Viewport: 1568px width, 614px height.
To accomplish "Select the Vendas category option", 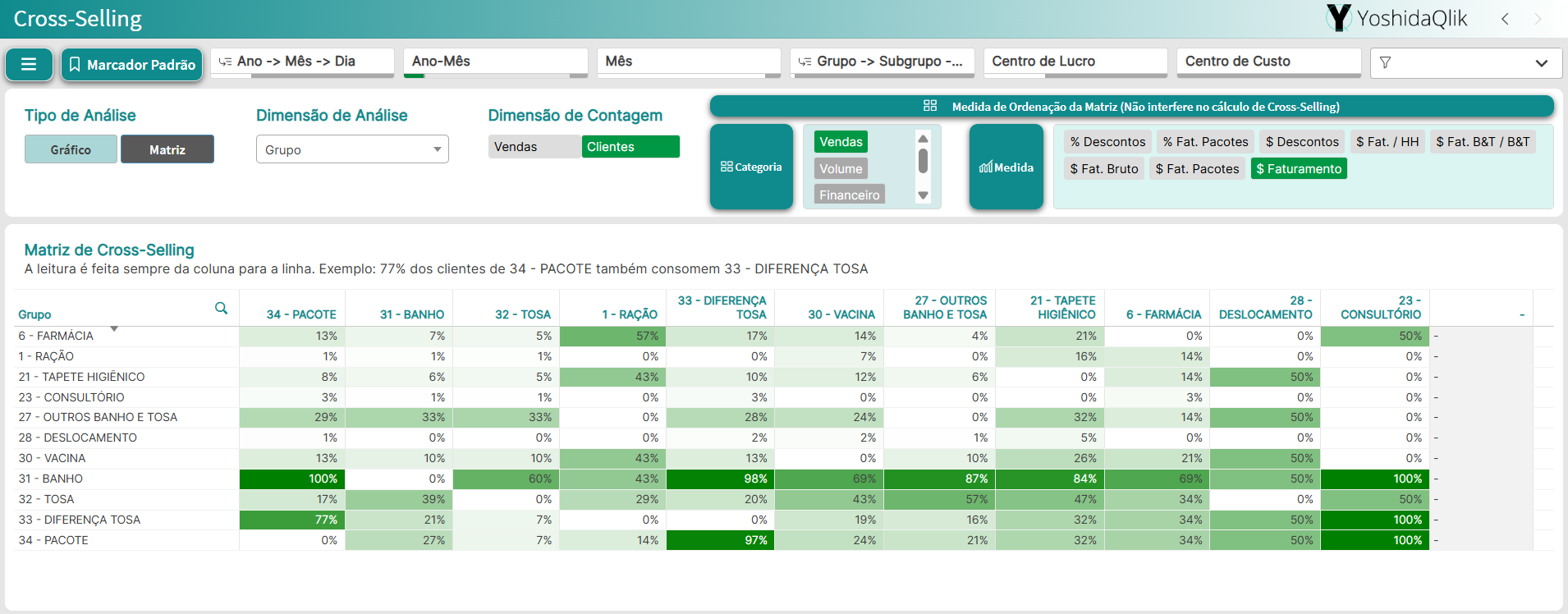I will pos(841,142).
